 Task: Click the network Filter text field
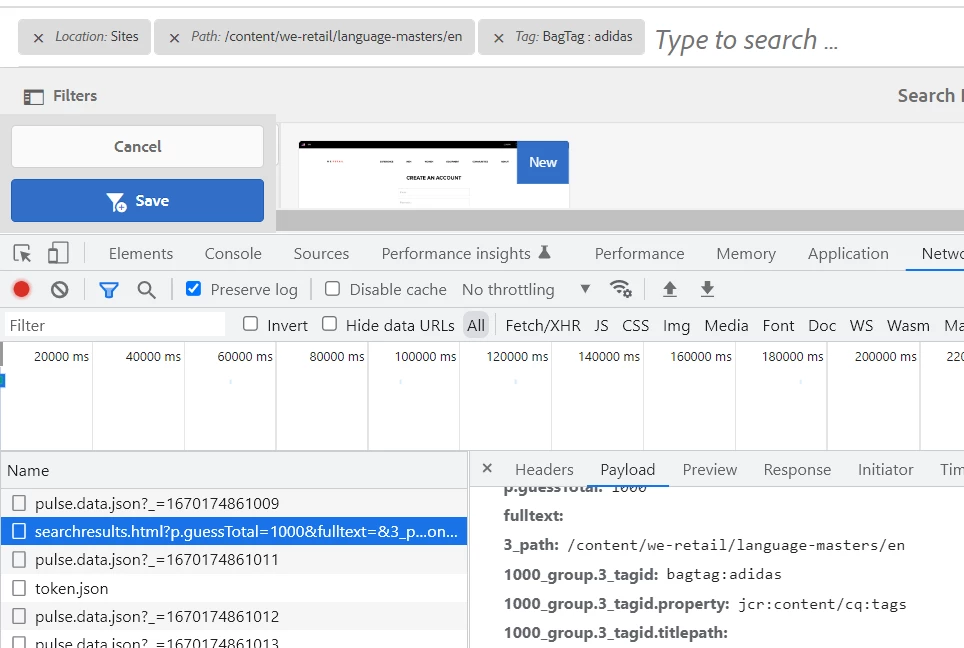coord(115,325)
